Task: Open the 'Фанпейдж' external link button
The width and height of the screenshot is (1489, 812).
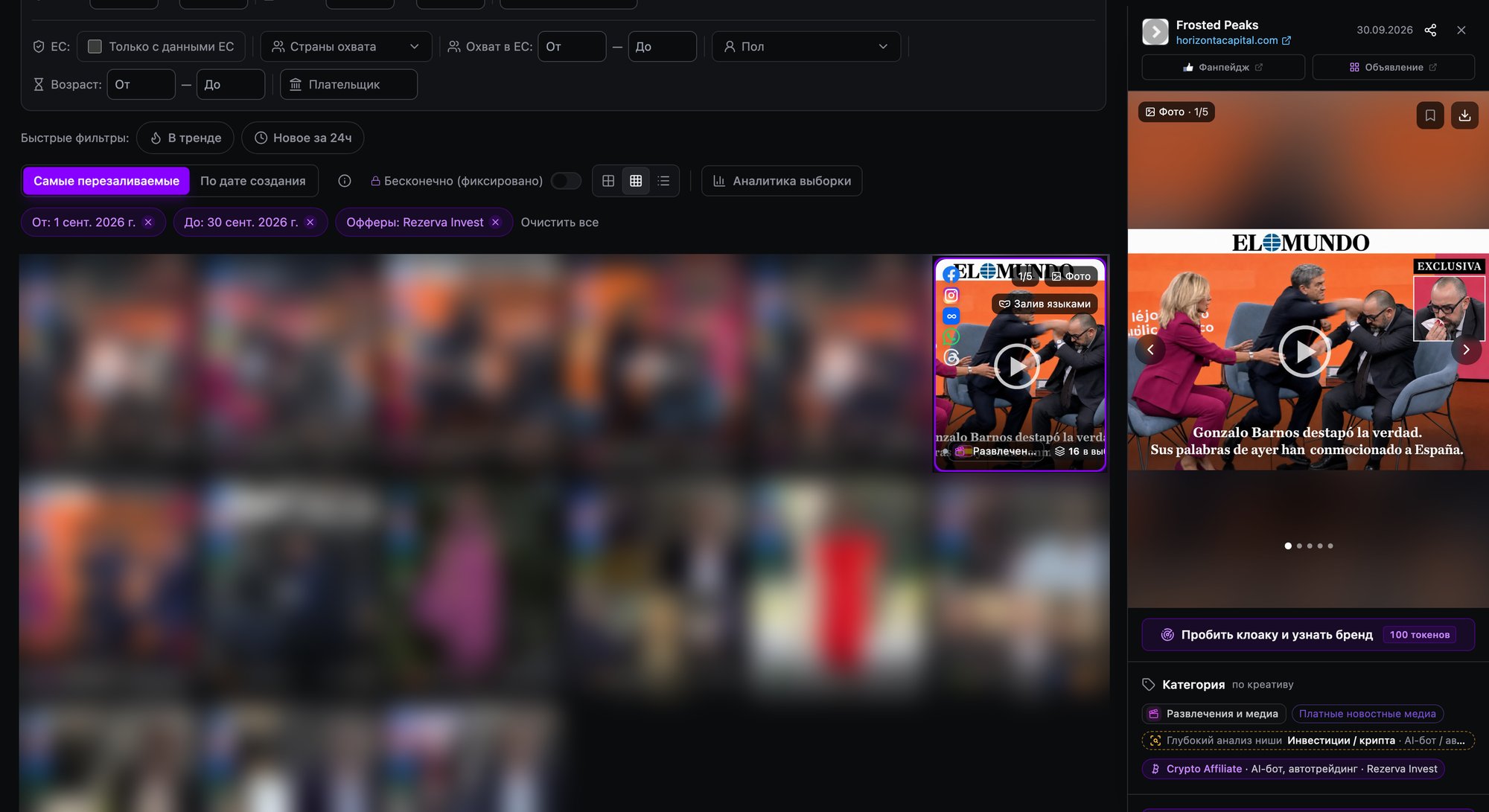Action: (1223, 67)
